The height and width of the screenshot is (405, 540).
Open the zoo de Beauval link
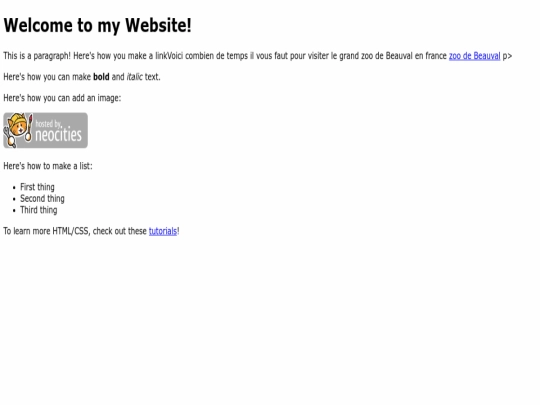click(474, 56)
